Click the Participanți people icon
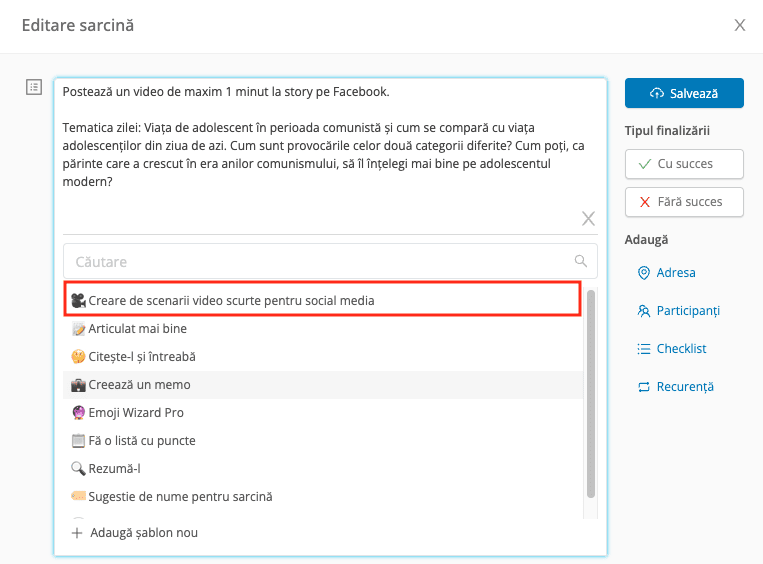Viewport: 763px width, 564px height. [x=643, y=310]
